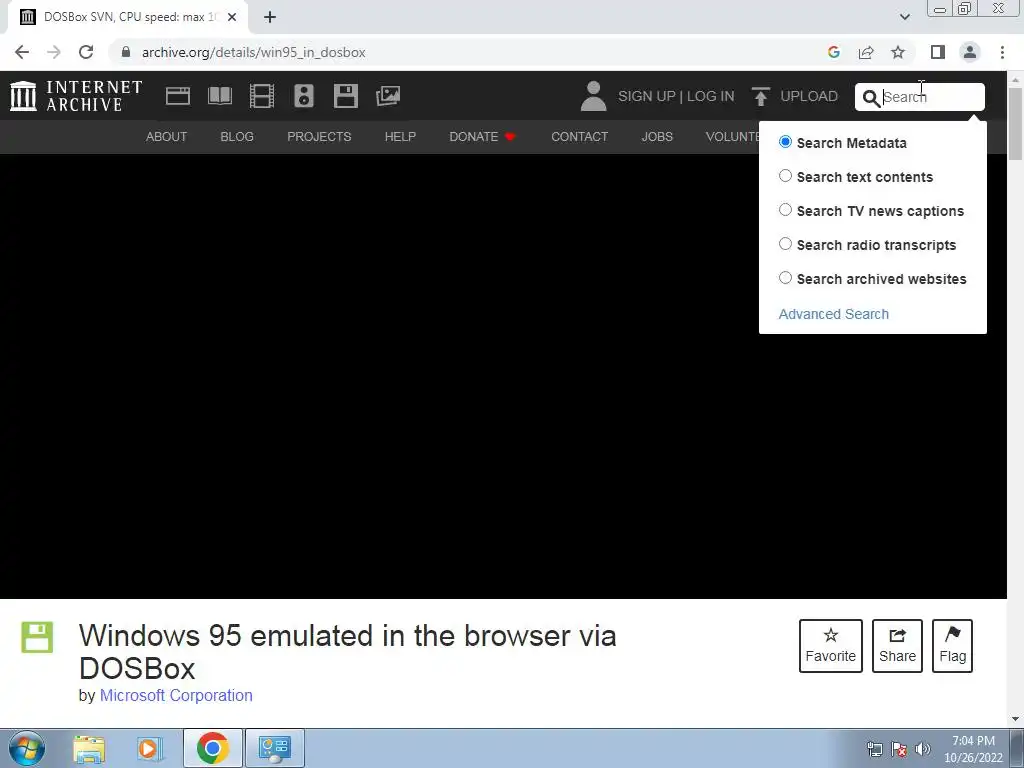
Task: Click the address bar URL
Action: point(253,52)
